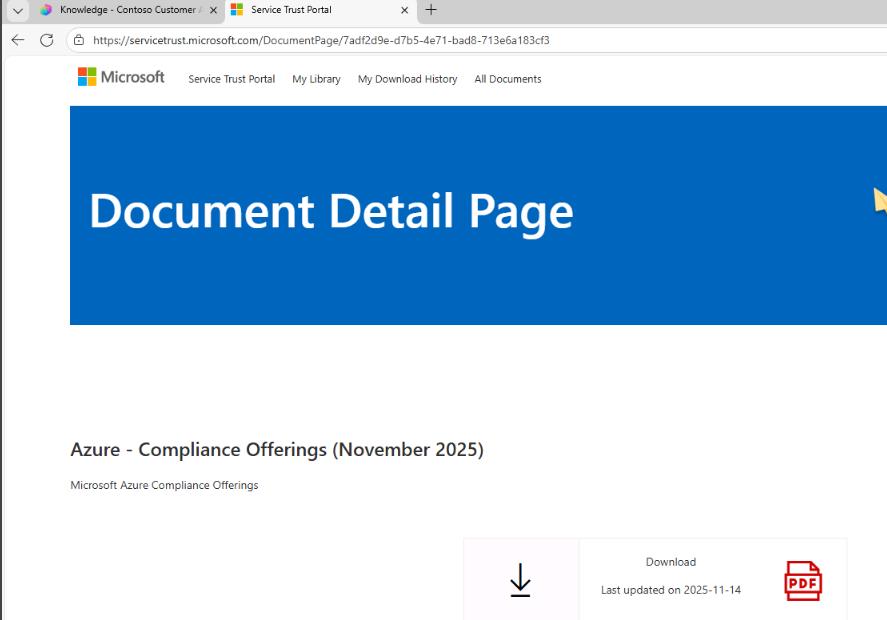Open All Documents

click(x=507, y=79)
